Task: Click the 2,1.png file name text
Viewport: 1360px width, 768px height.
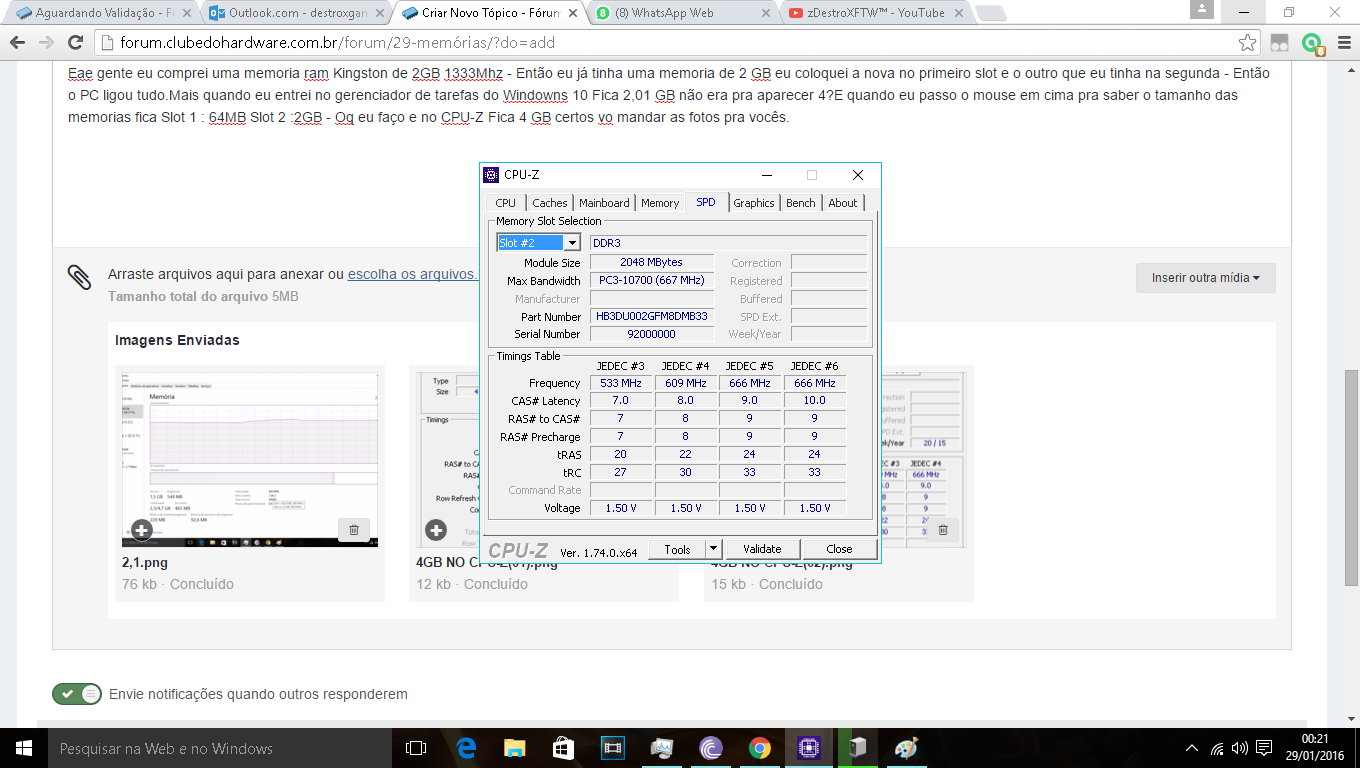Action: pos(144,563)
